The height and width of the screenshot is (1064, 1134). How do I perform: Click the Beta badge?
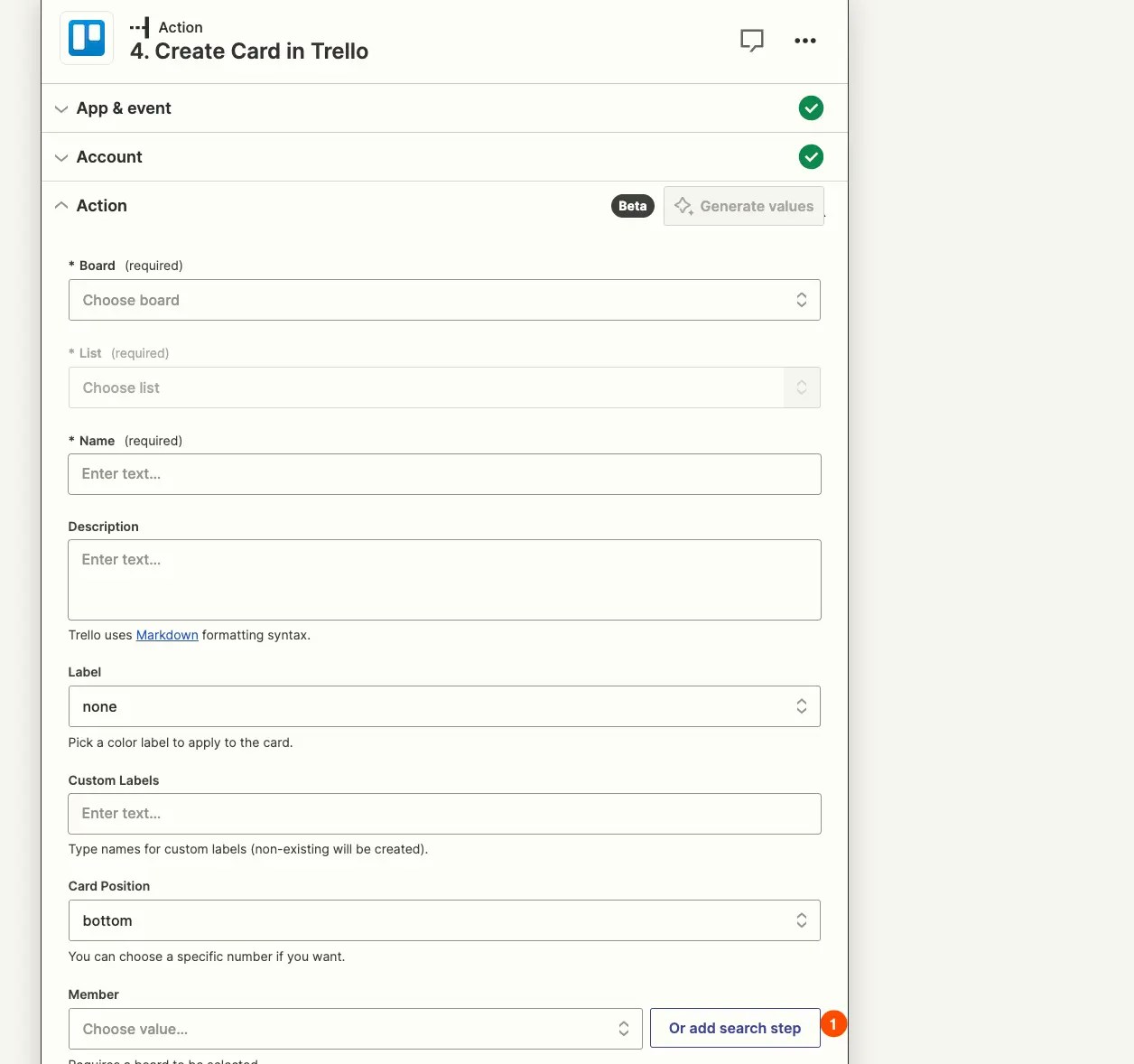tap(633, 206)
